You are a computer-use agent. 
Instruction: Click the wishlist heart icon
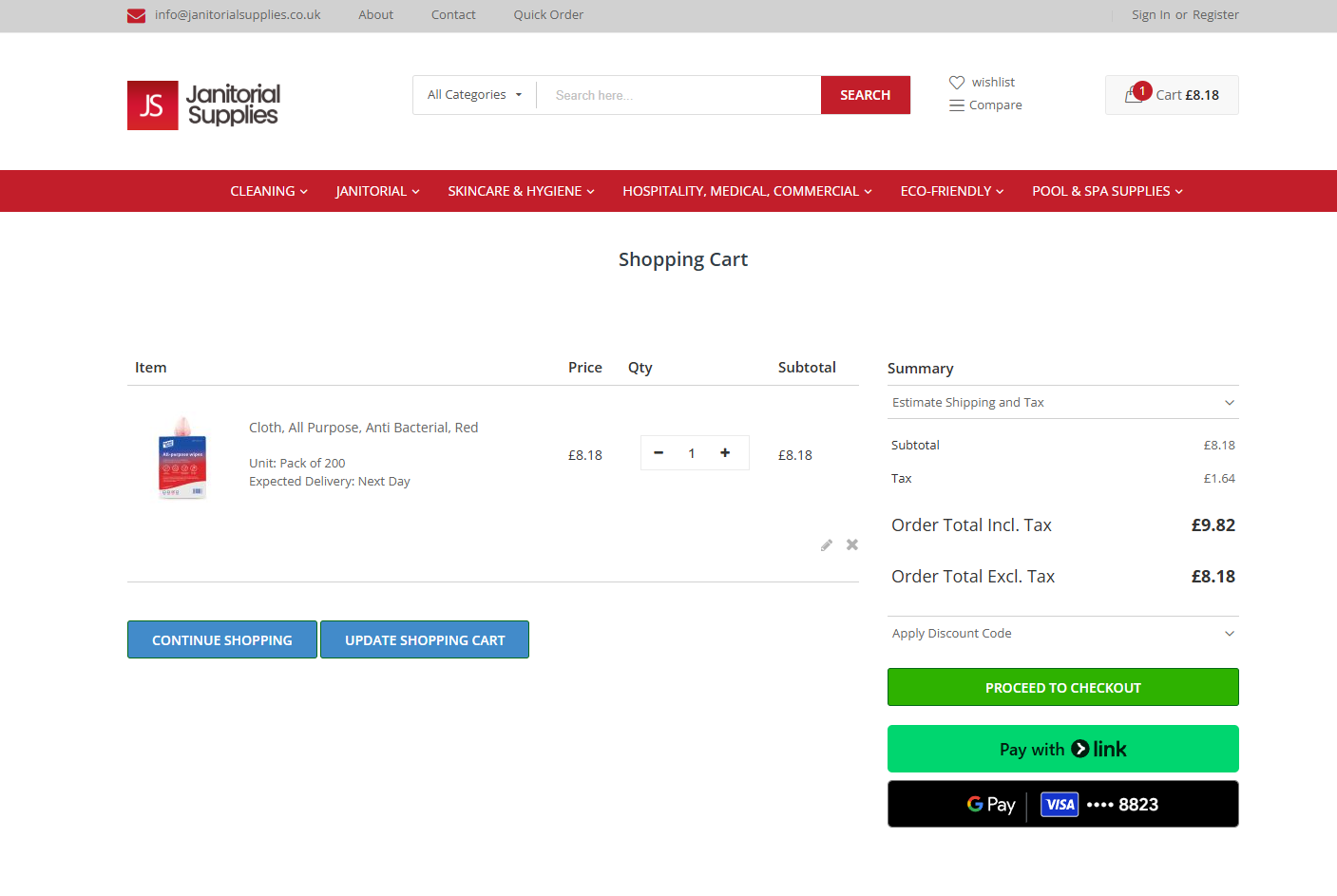click(x=957, y=83)
